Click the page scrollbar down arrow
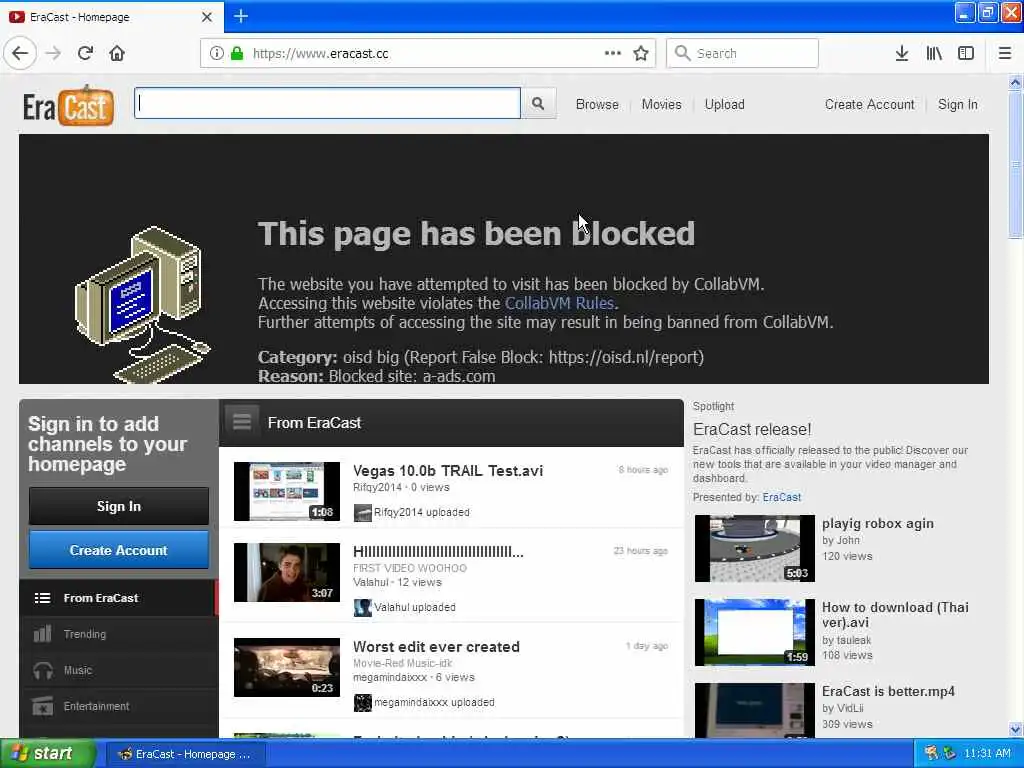The image size is (1024, 768). (x=1015, y=729)
